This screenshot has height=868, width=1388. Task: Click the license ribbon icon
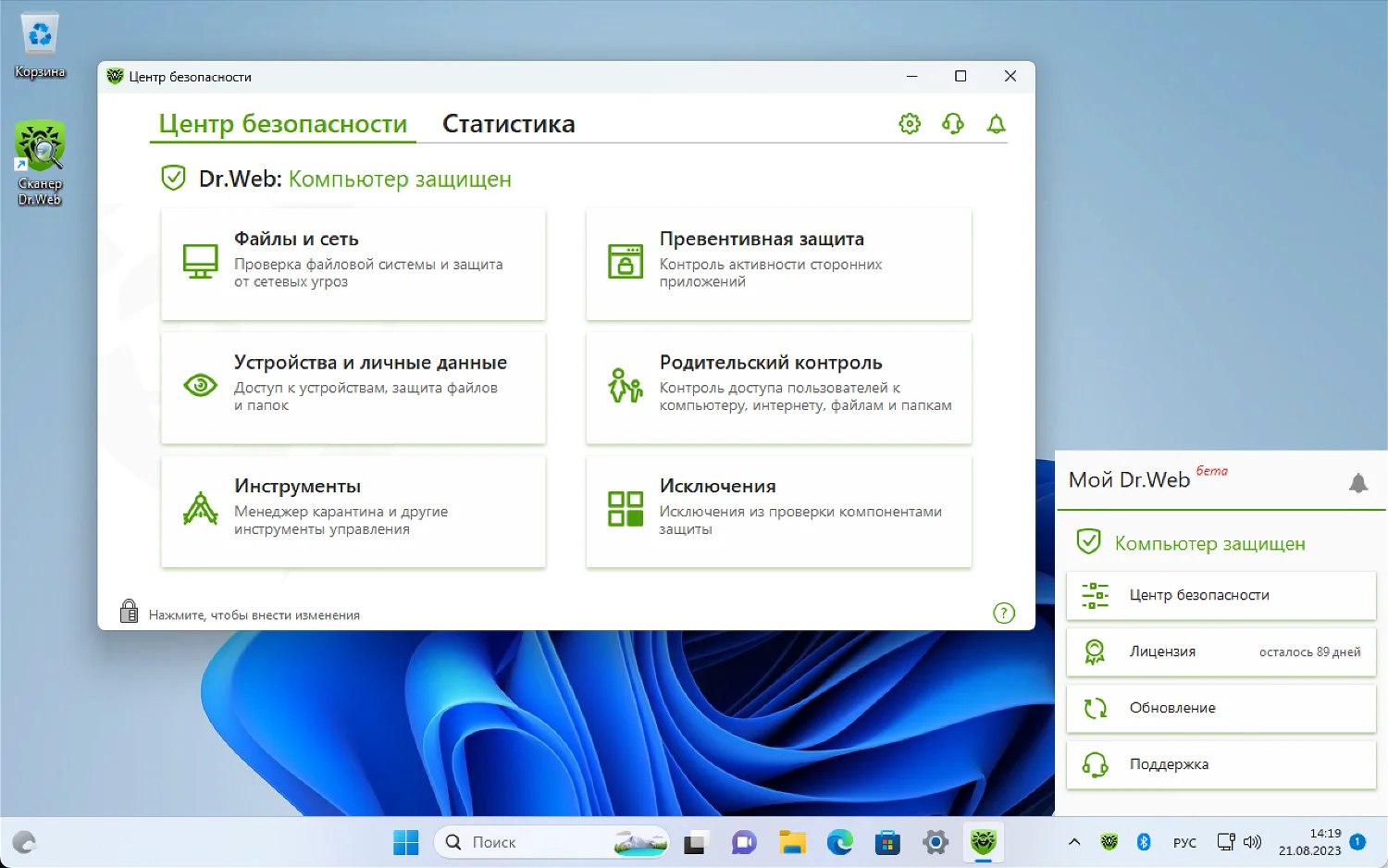[x=1095, y=652]
